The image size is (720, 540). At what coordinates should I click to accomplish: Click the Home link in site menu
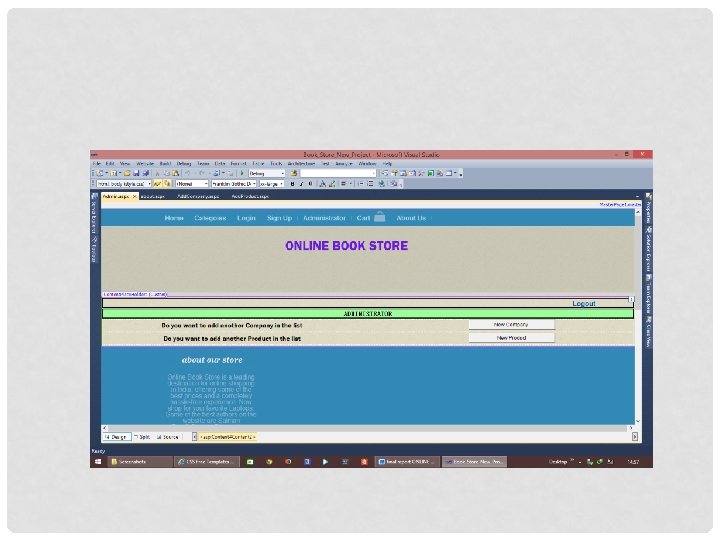(174, 218)
